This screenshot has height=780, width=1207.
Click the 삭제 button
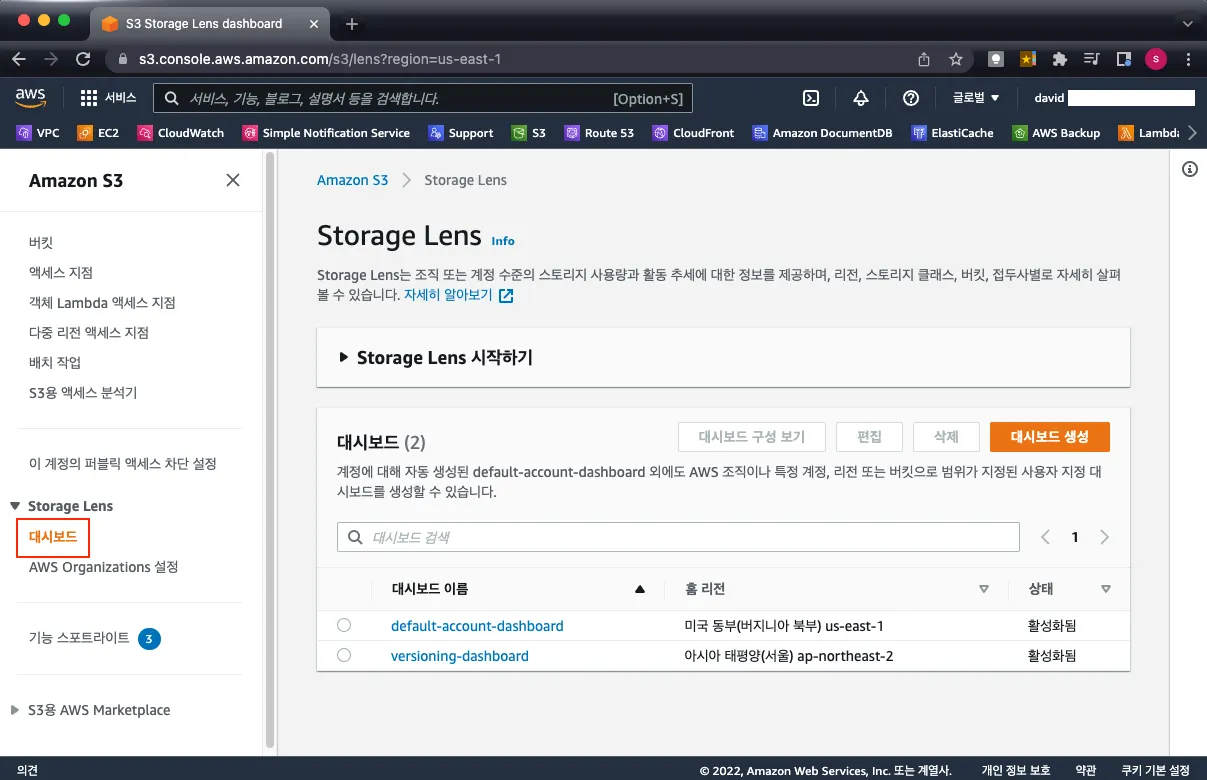pos(946,437)
